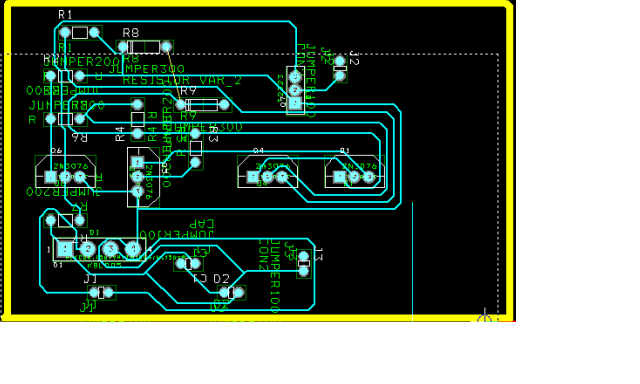This screenshot has height=384, width=640.
Task: Click the left pad of resistor R1
Action: pos(65,32)
